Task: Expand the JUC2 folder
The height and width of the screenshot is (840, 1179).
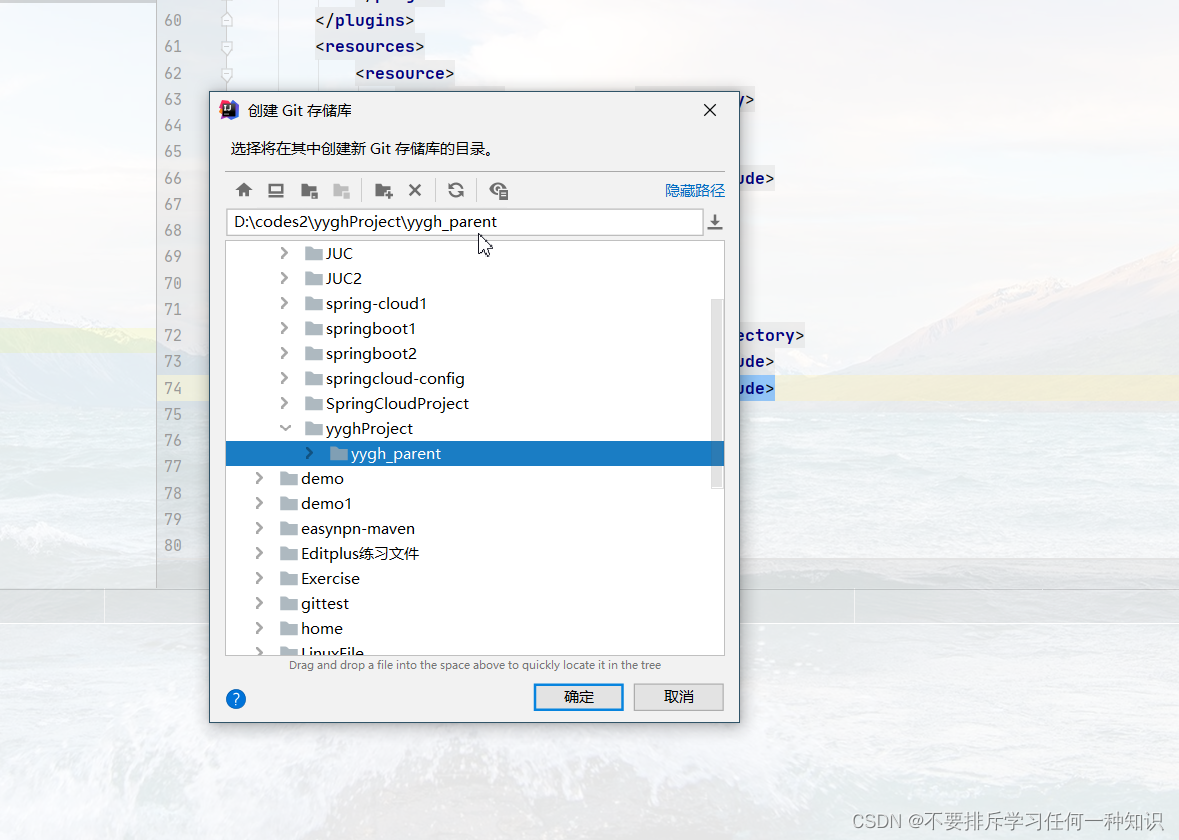Action: (x=284, y=278)
